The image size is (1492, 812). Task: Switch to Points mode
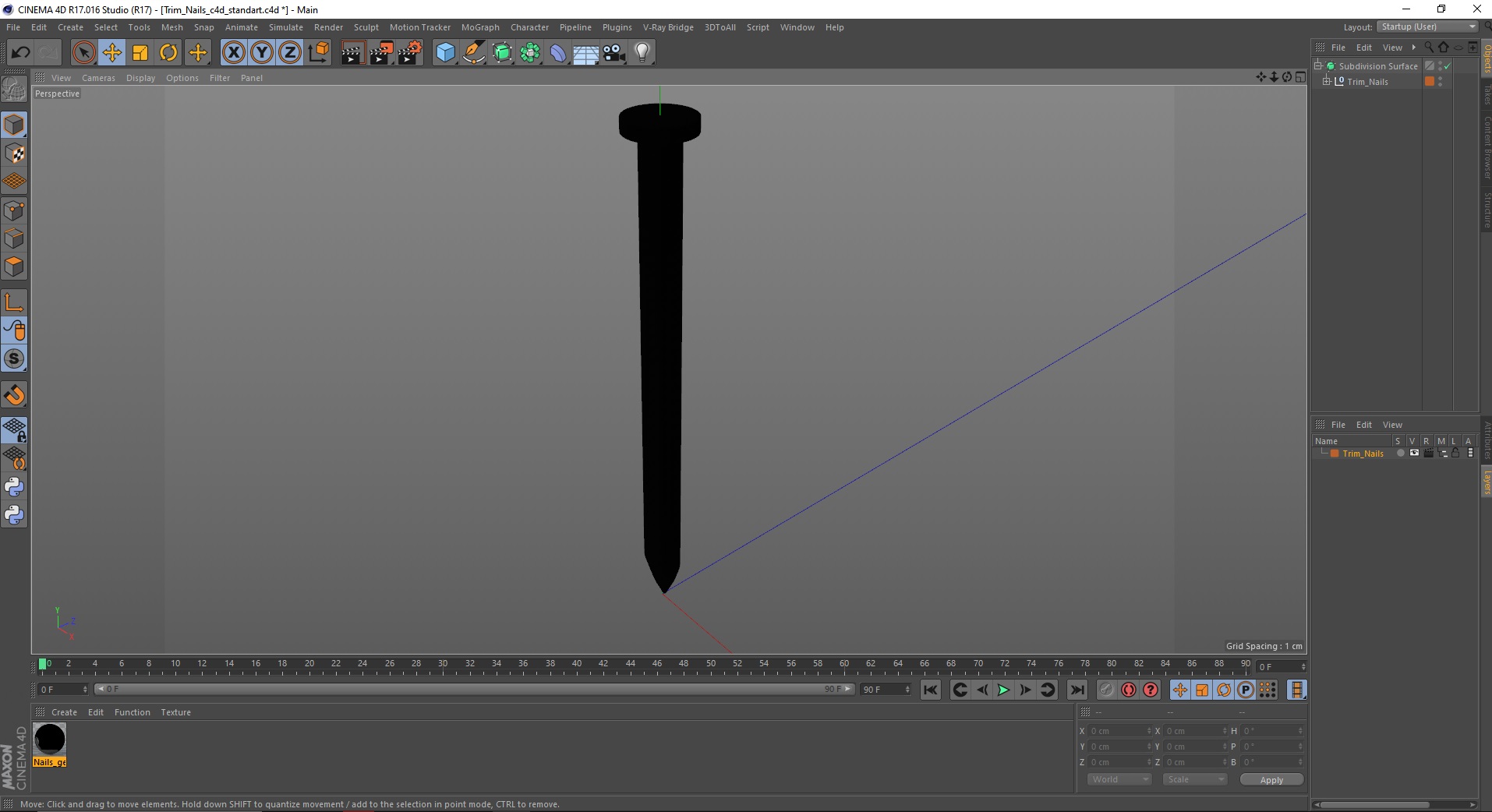pos(14,210)
